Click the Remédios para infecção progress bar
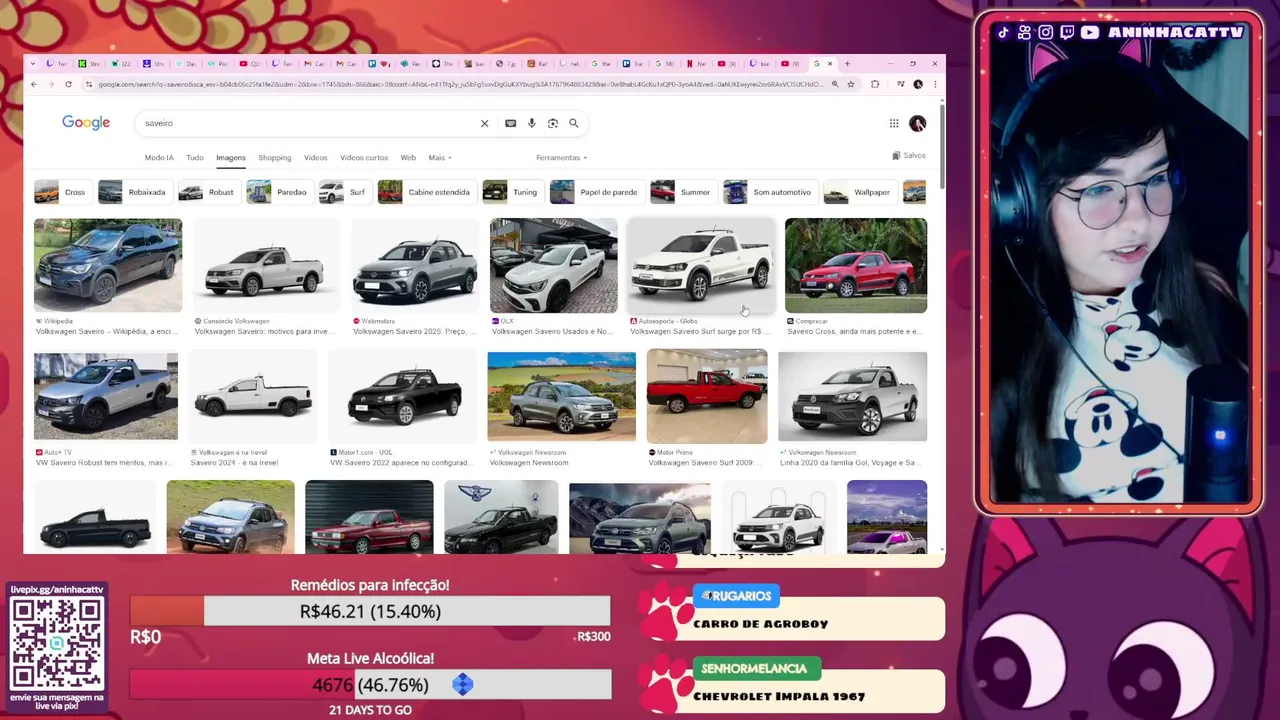This screenshot has height=720, width=1280. pos(370,611)
